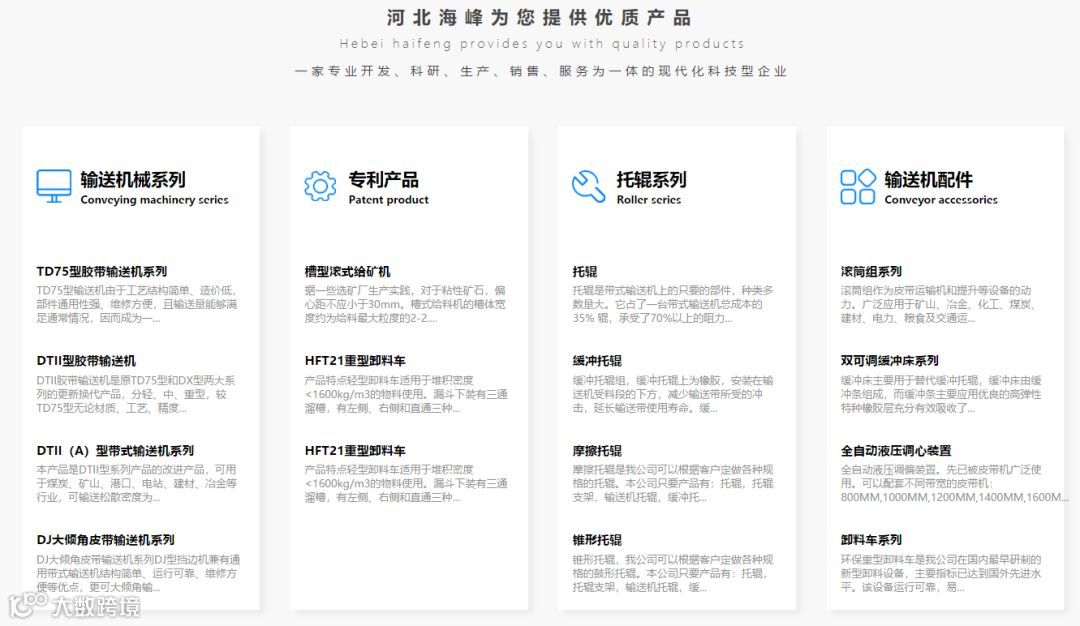The image size is (1080, 626).
Task: Open the 锥形托辊 product link
Action: 597,540
